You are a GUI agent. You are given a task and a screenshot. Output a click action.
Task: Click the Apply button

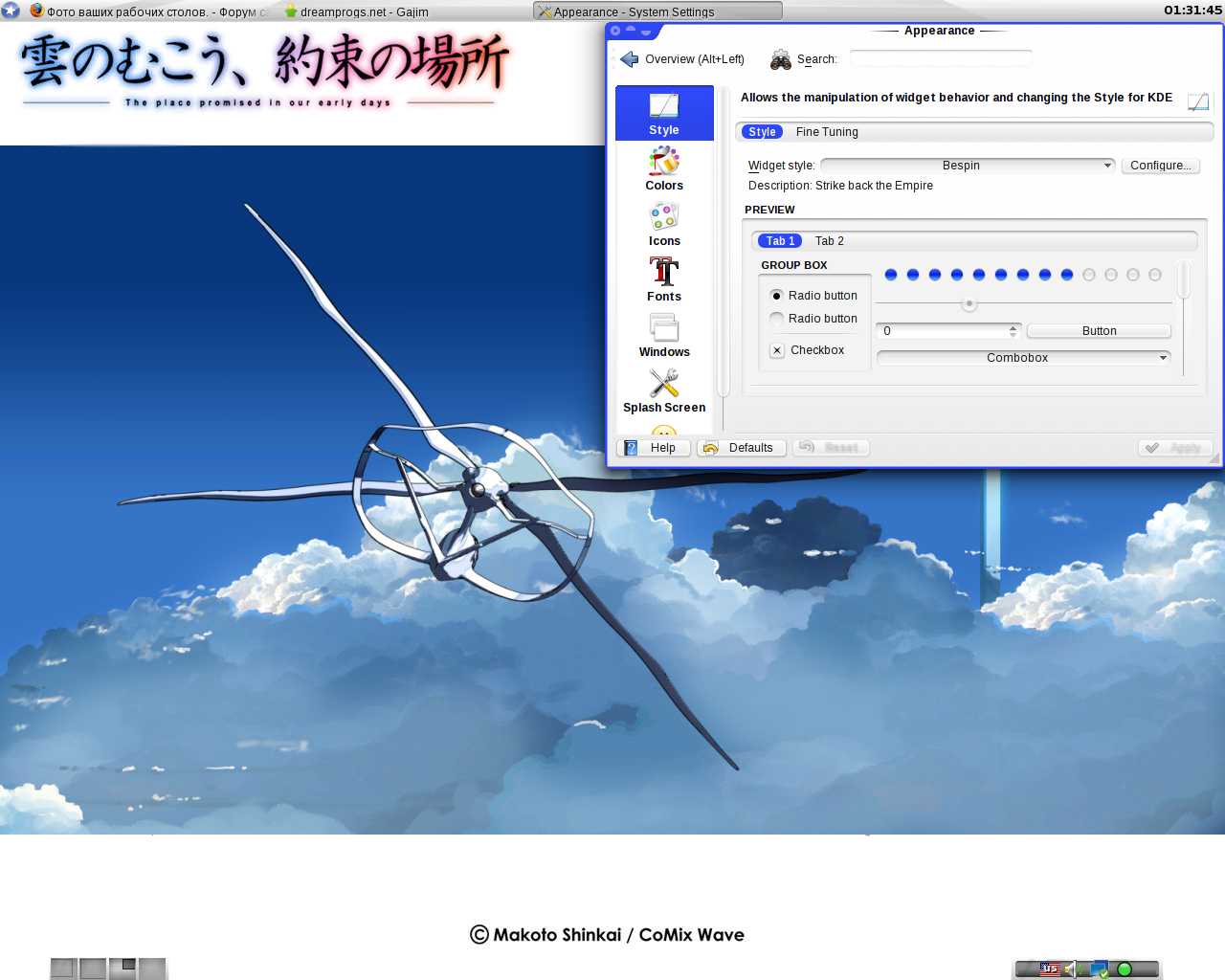(1176, 448)
